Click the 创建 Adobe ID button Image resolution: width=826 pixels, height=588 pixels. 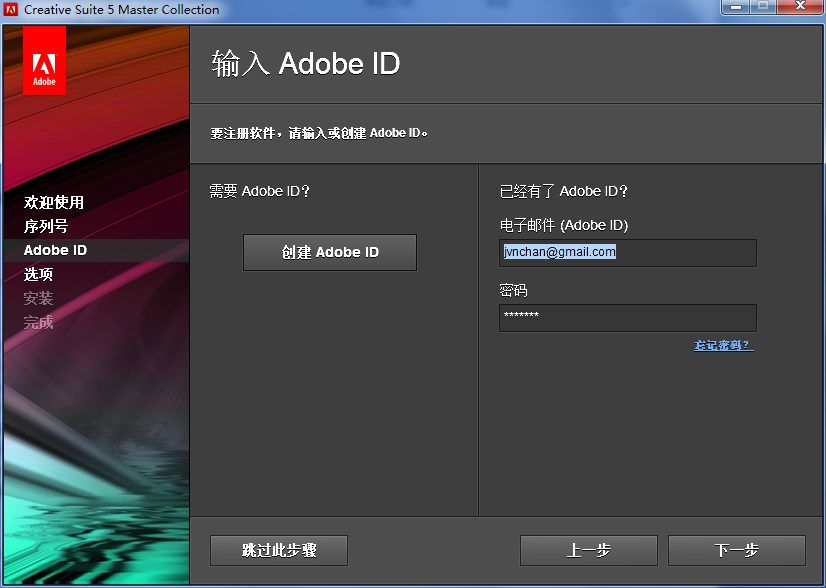330,252
